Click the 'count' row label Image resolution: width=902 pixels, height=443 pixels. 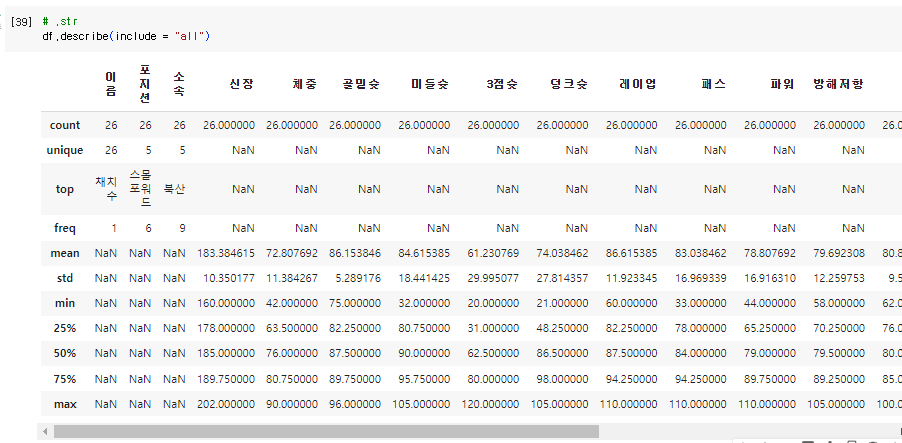pos(65,125)
